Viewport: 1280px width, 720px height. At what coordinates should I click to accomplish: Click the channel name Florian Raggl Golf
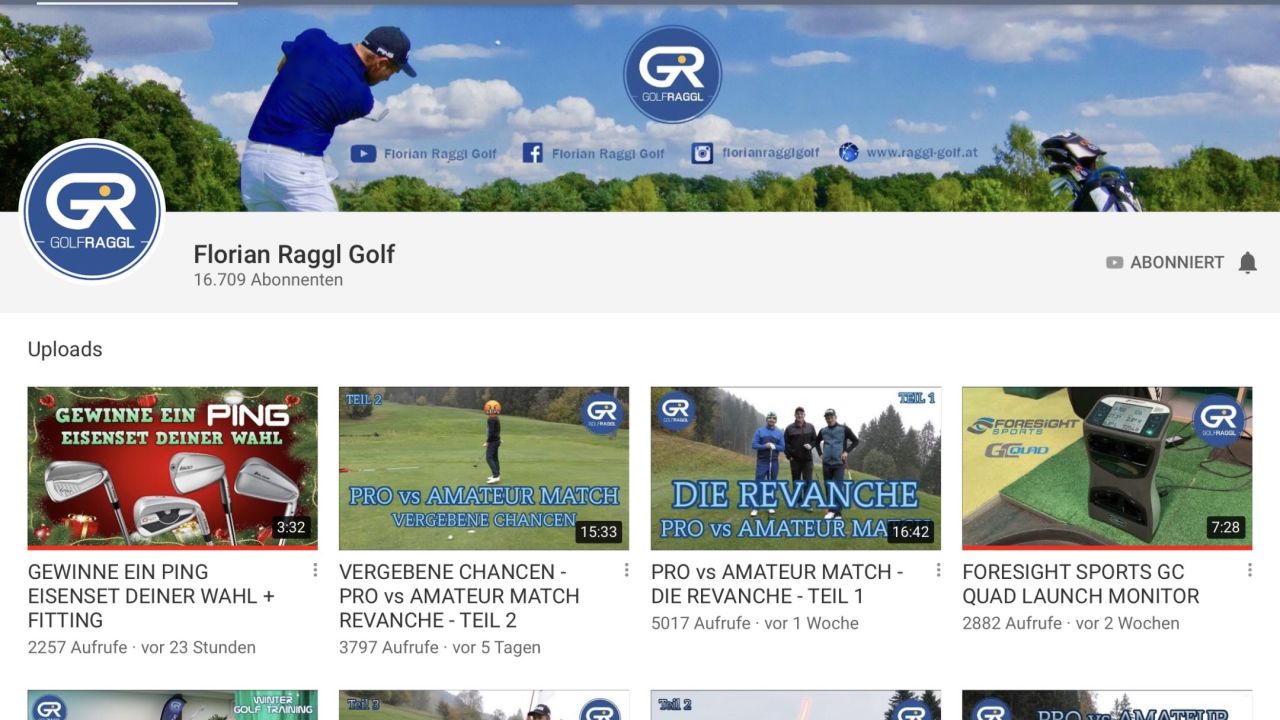click(x=294, y=254)
